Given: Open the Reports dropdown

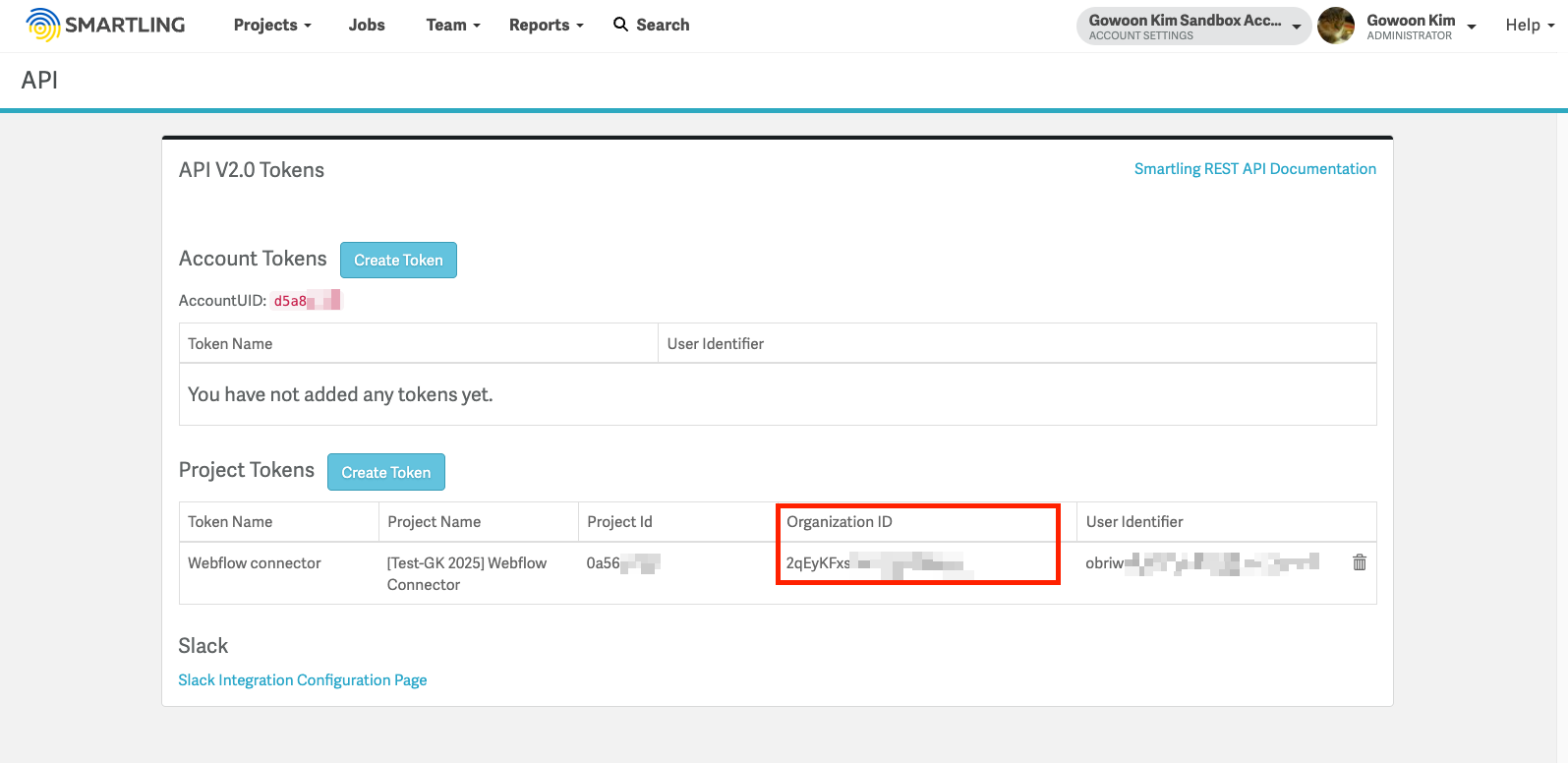Looking at the screenshot, I should coord(547,25).
